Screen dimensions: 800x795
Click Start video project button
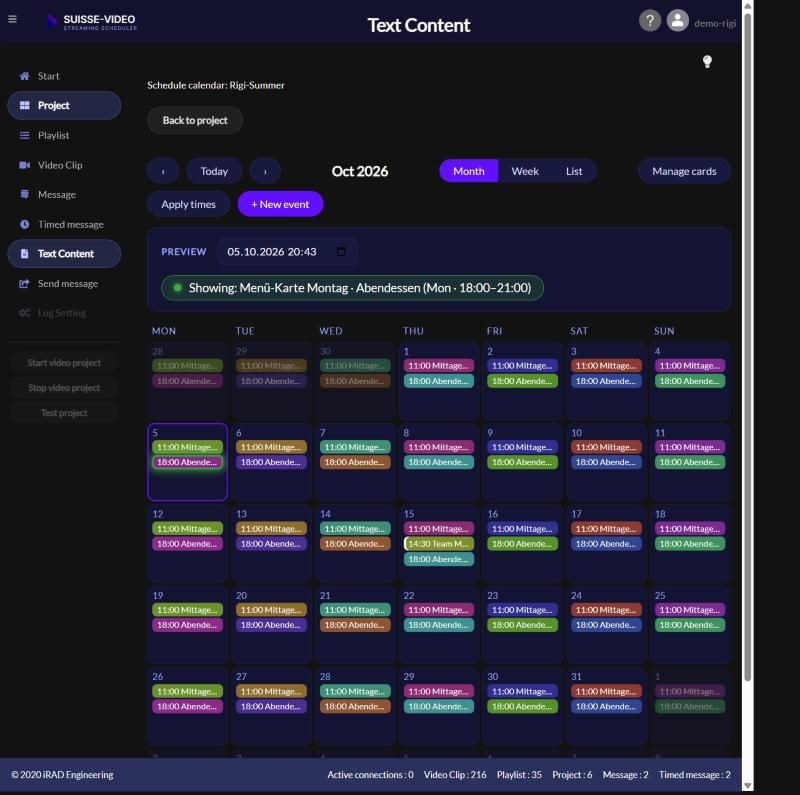click(x=64, y=363)
